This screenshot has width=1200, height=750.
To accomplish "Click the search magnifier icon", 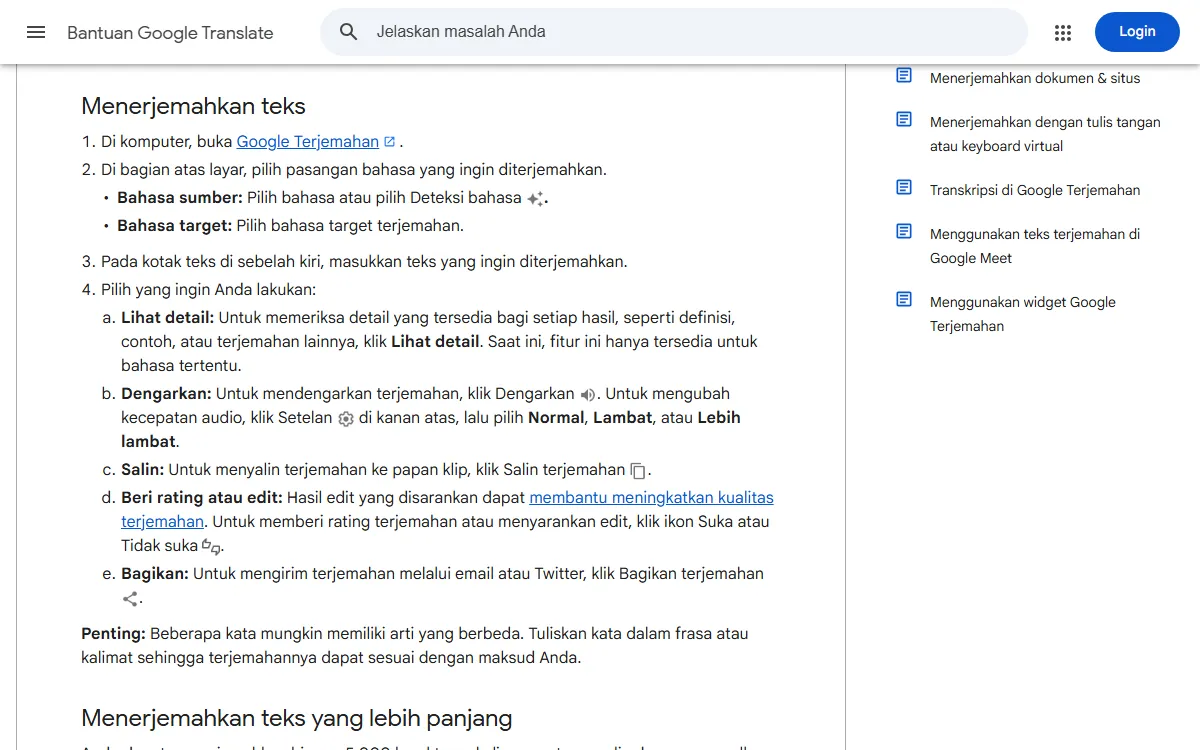I will tap(348, 32).
